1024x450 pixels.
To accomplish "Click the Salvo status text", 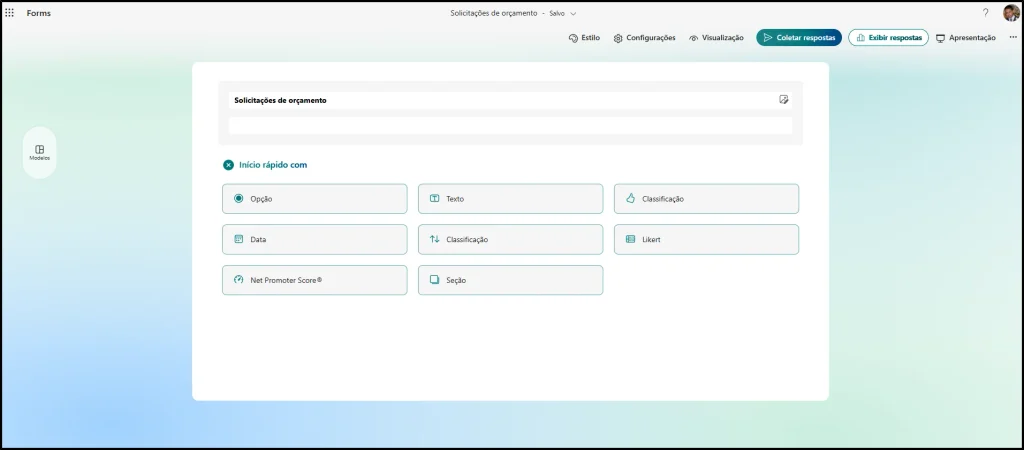I will (x=557, y=13).
